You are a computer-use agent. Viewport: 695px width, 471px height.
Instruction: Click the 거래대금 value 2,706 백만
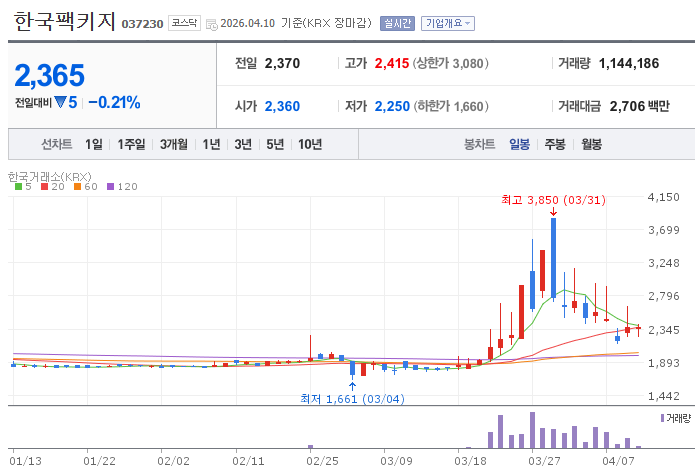[640, 106]
